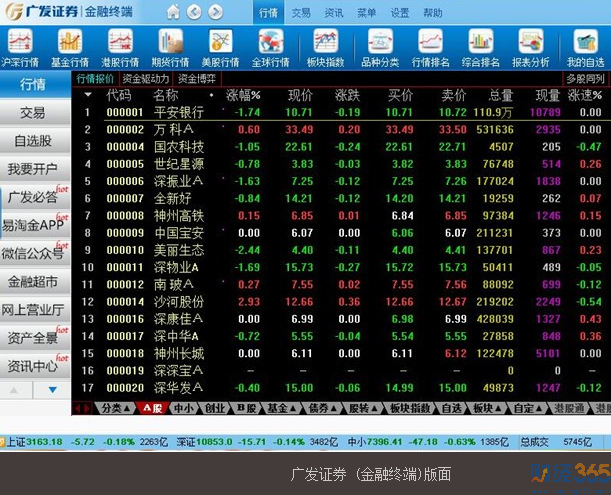611x495 pixels.
Task: Switch to 资金博弈 tab
Action: click(x=197, y=79)
